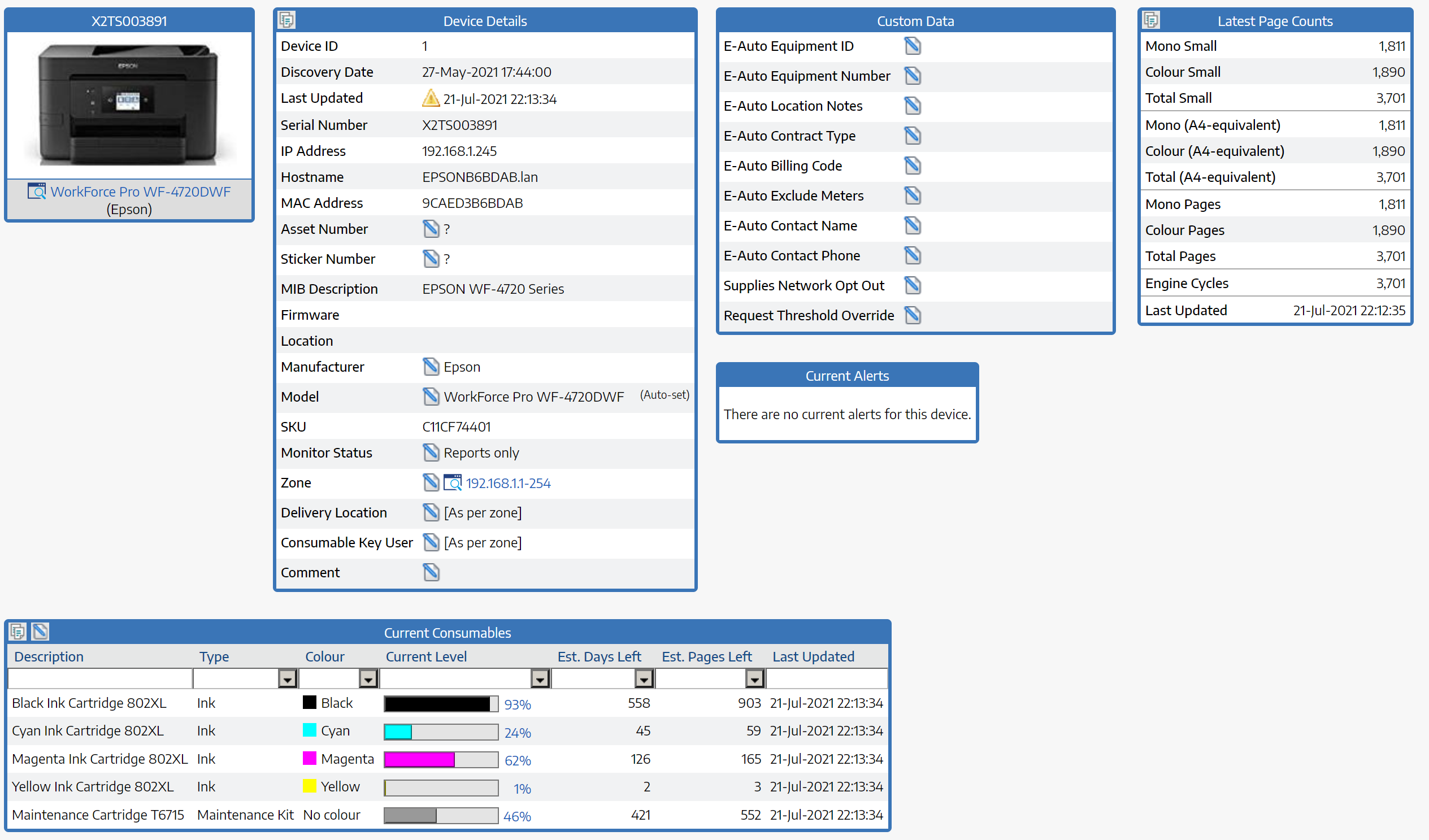The height and width of the screenshot is (840, 1429).
Task: Click the 1% yellow ink percentage
Action: 522,789
